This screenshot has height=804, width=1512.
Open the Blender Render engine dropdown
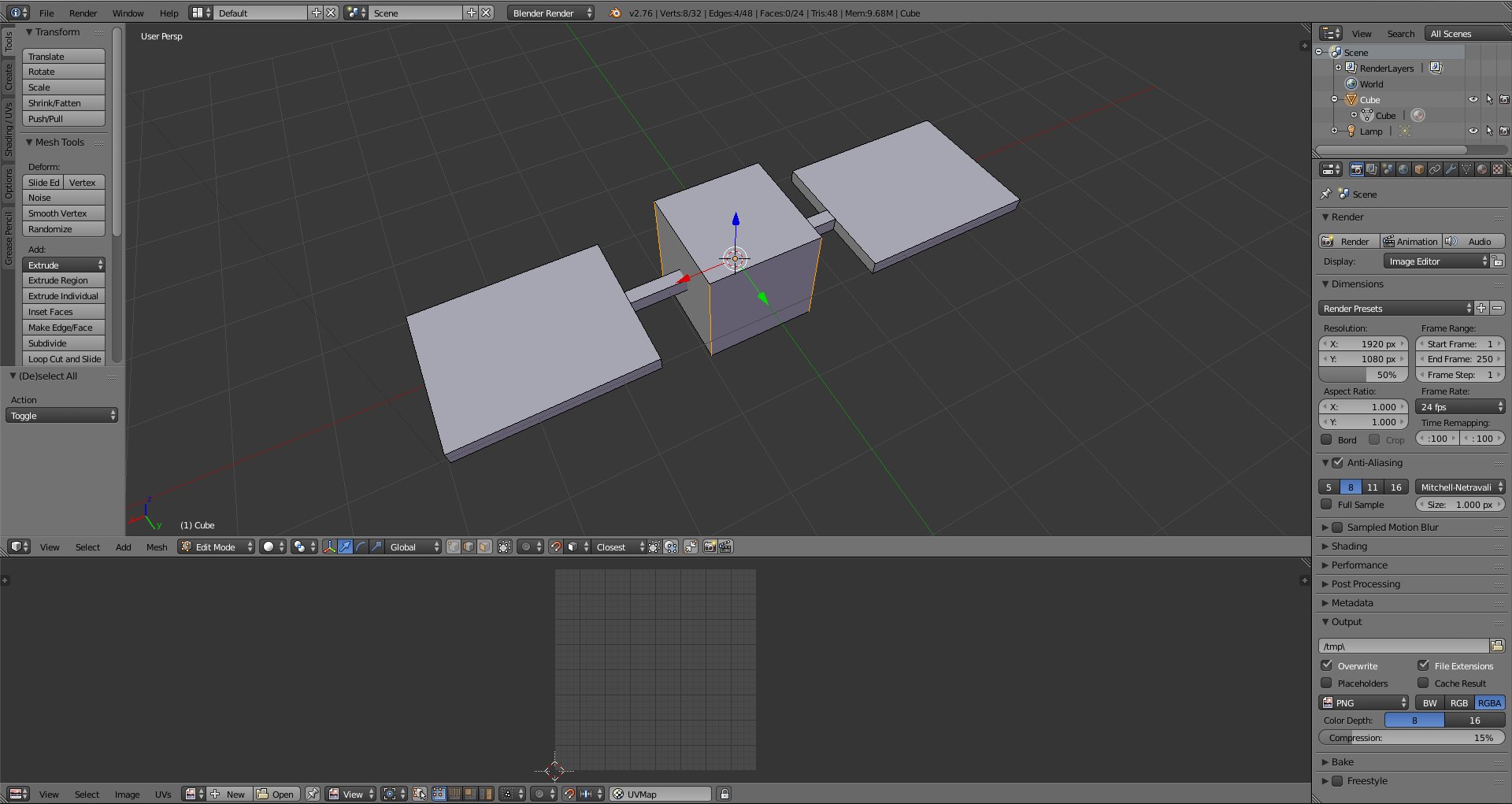tap(551, 13)
